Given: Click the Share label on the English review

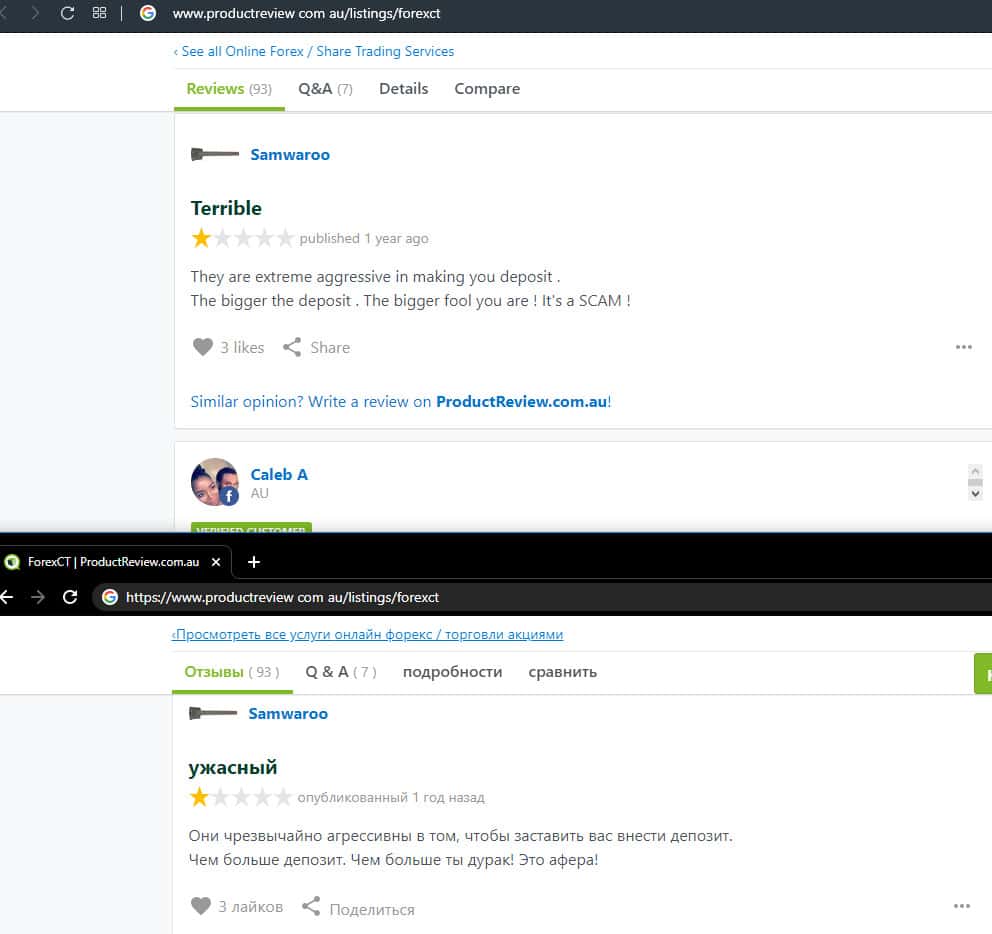Looking at the screenshot, I should point(330,347).
